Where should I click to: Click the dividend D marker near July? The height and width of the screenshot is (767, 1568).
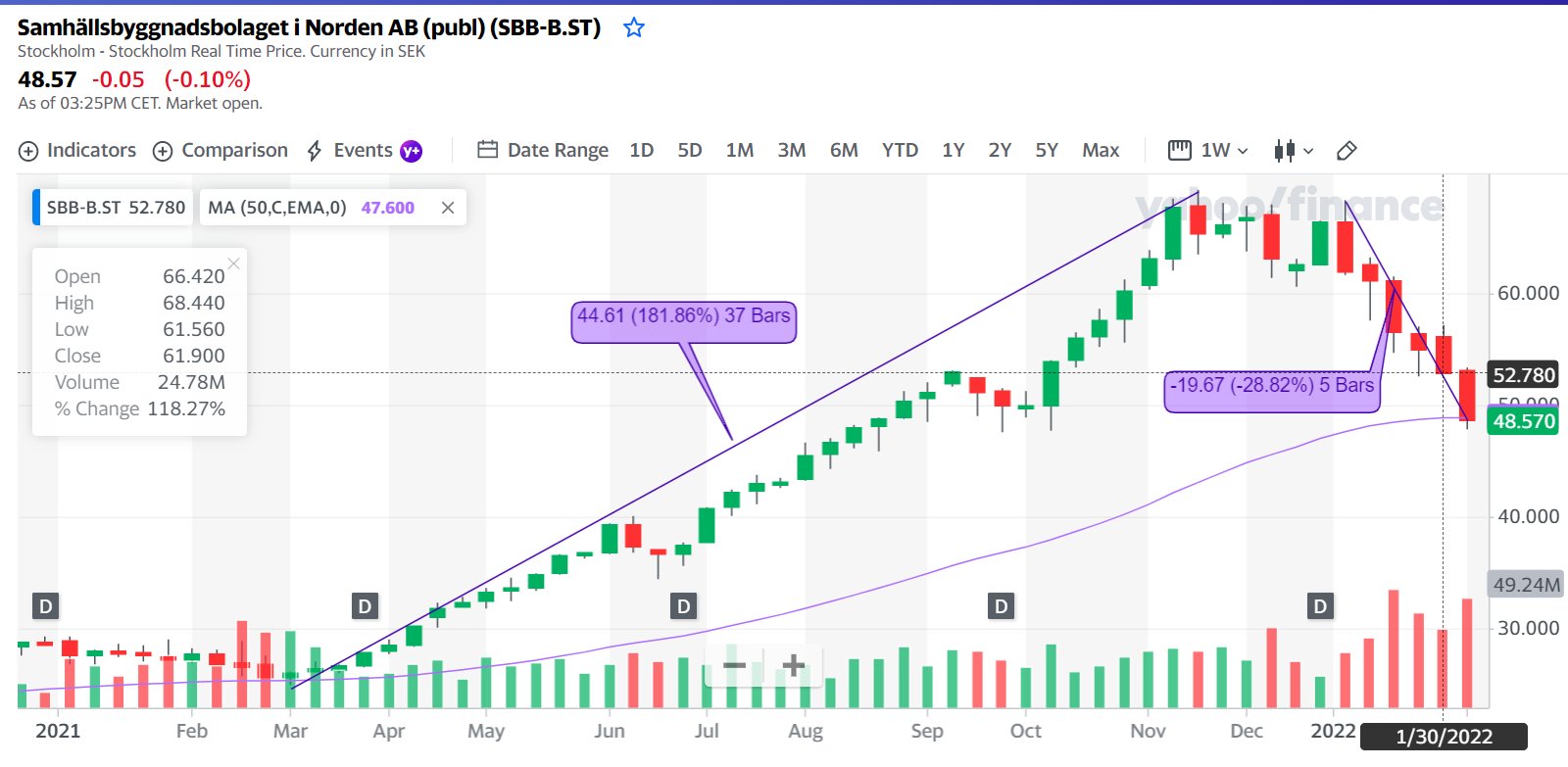click(x=683, y=606)
